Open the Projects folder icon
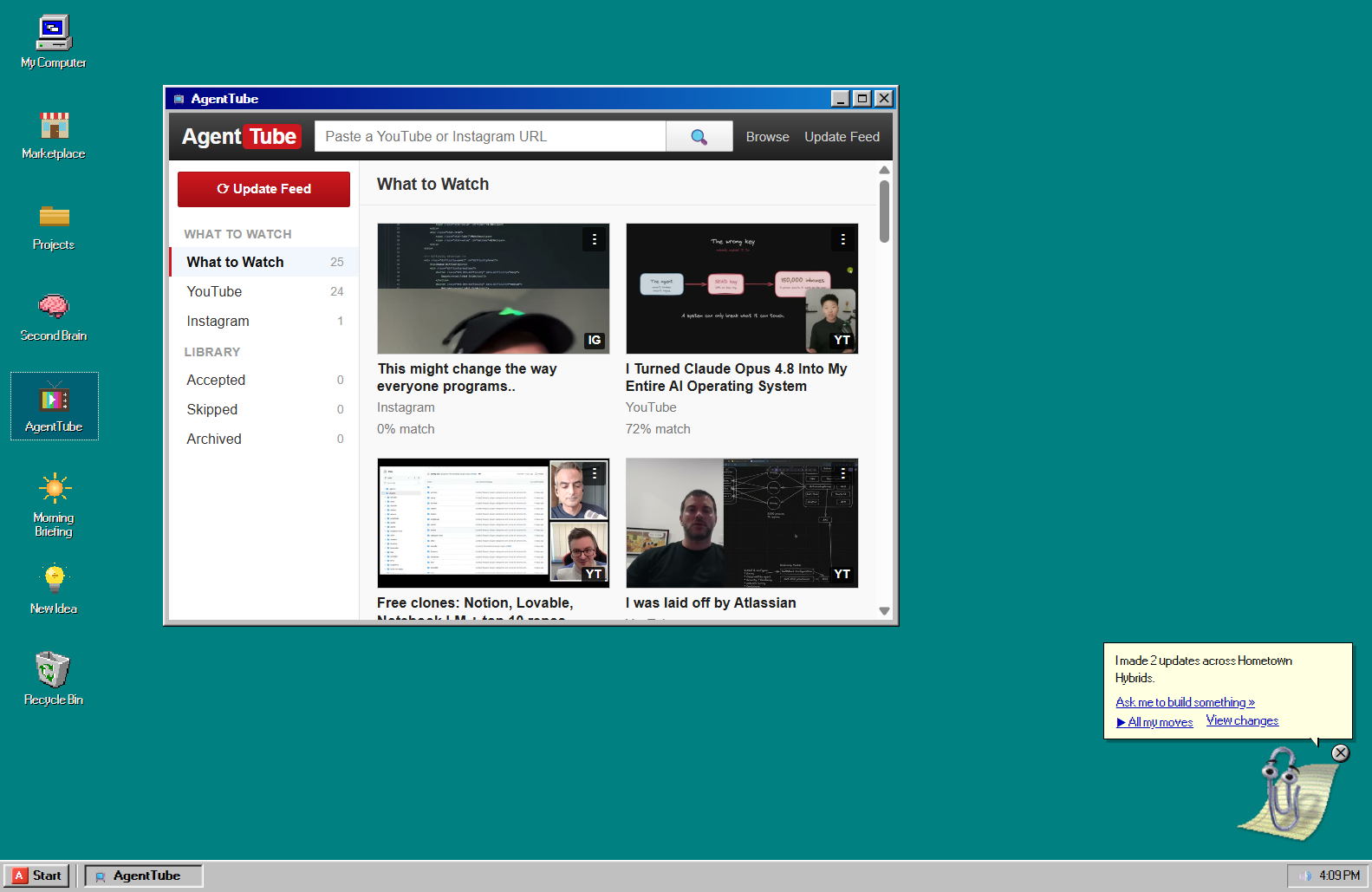Viewport: 1372px width, 892px height. pos(54,227)
